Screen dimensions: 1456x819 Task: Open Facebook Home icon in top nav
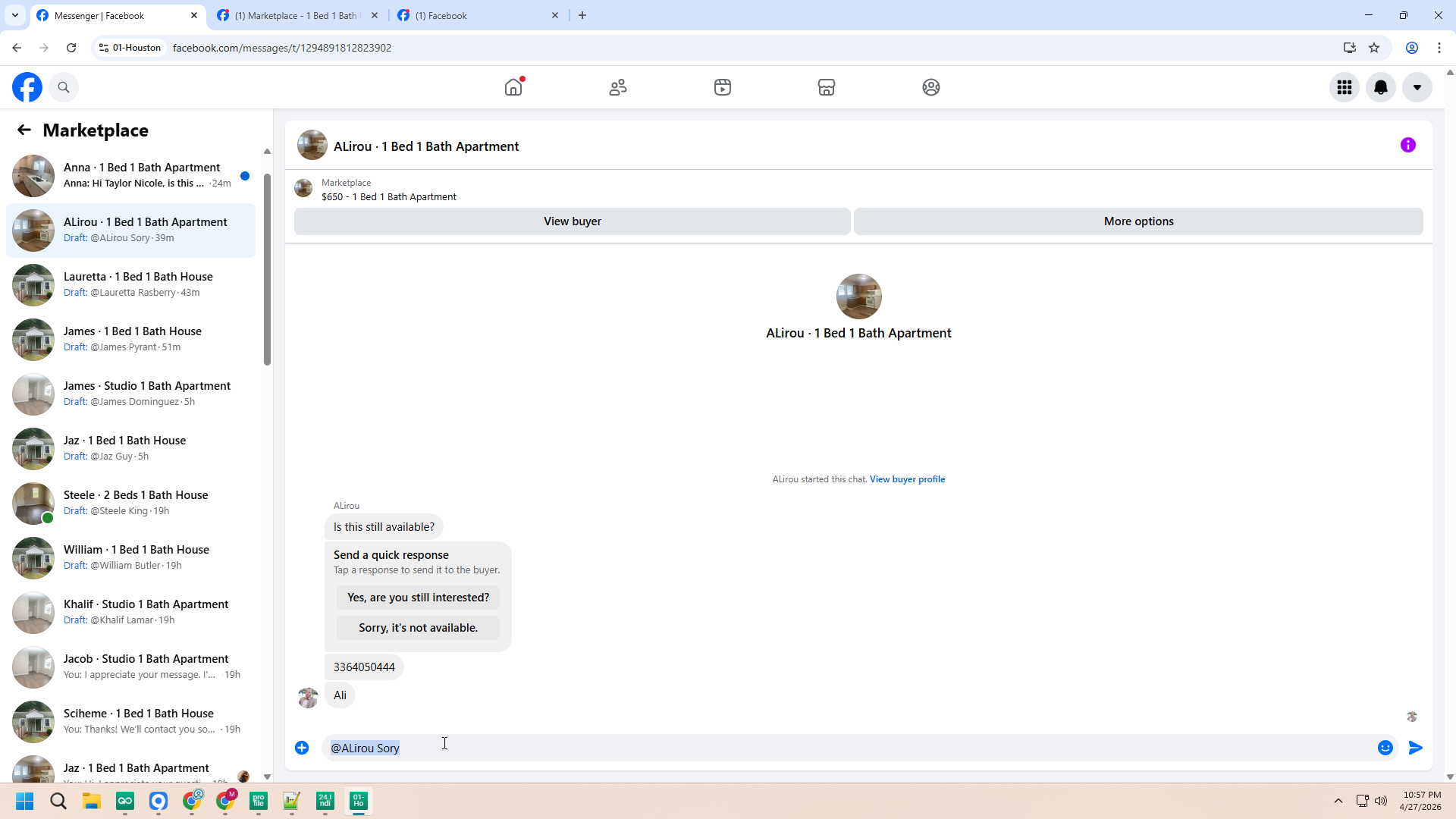513,87
